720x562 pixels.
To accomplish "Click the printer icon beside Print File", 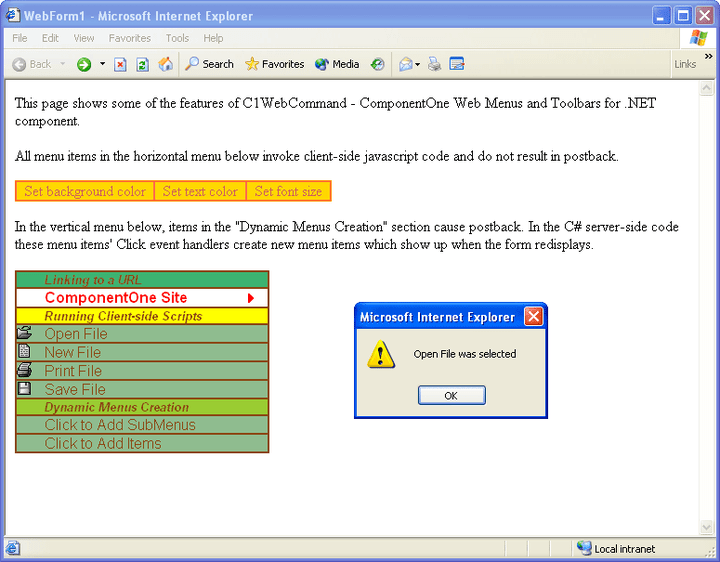I will pyautogui.click(x=24, y=370).
